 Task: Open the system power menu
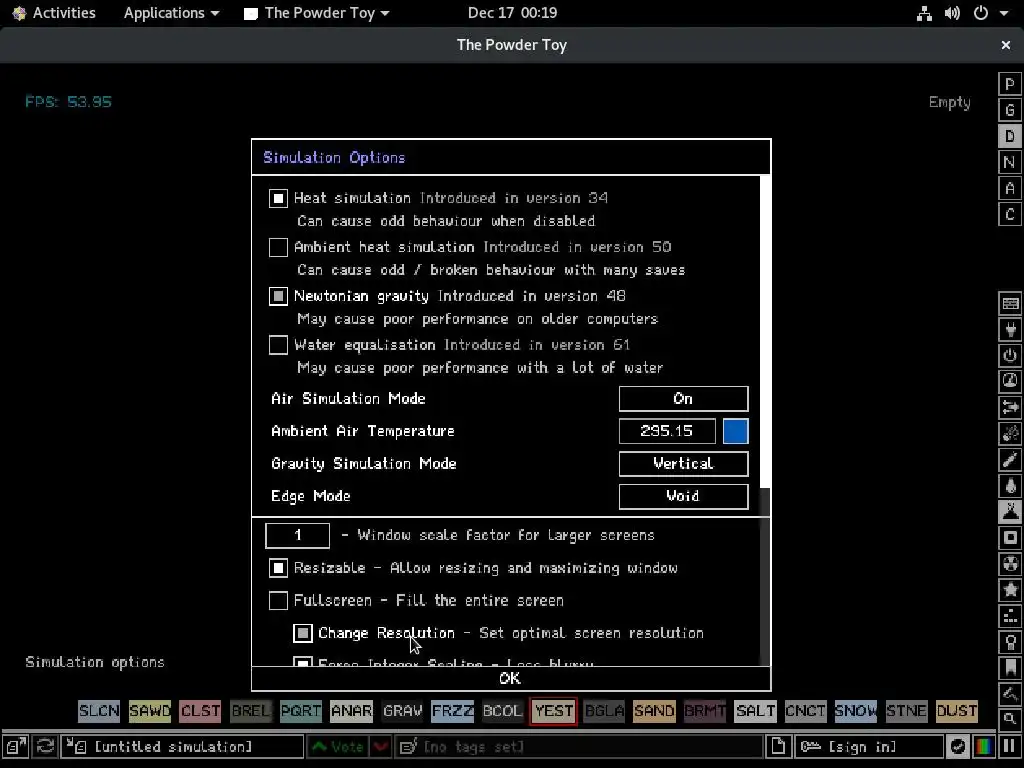tap(990, 13)
